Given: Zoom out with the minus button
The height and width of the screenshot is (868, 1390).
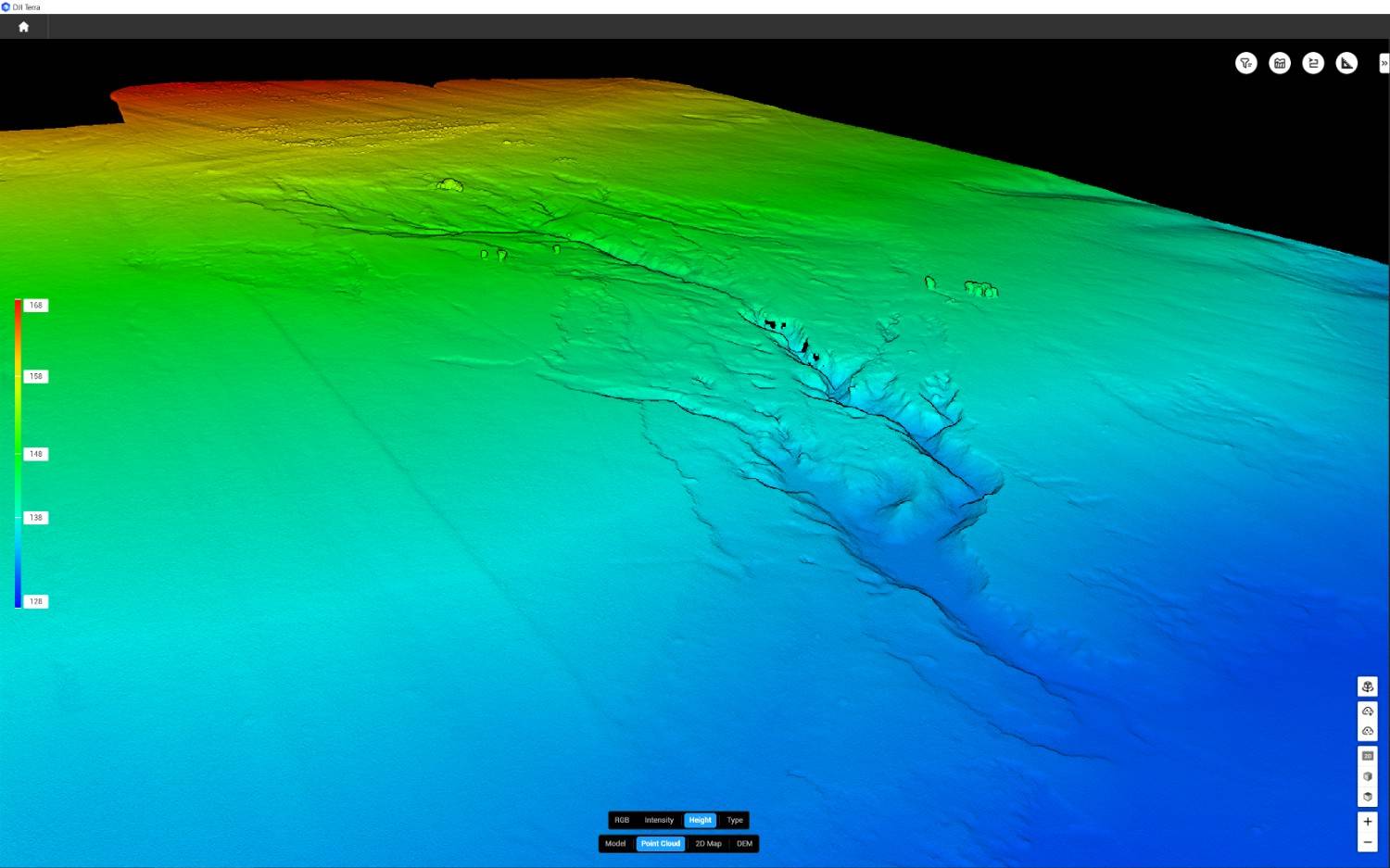Looking at the screenshot, I should coord(1367,842).
